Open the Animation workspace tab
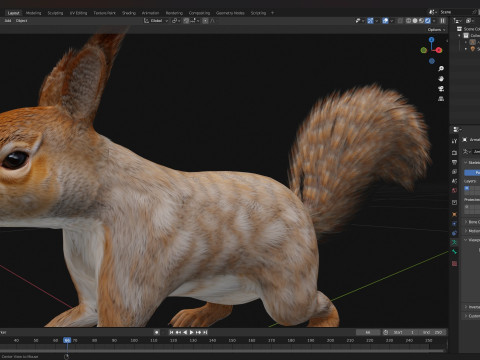480x360 pixels. coord(150,13)
